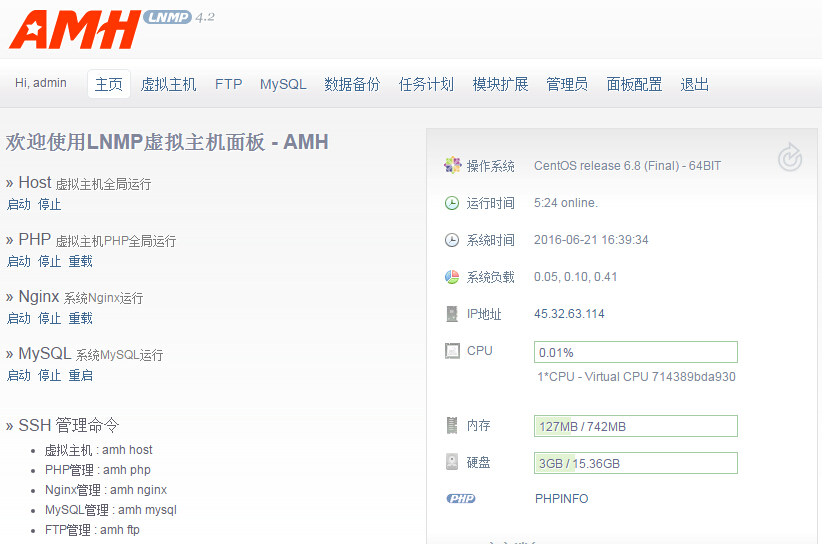The image size is (822, 544).
Task: Click the operating system icon
Action: pos(452,165)
